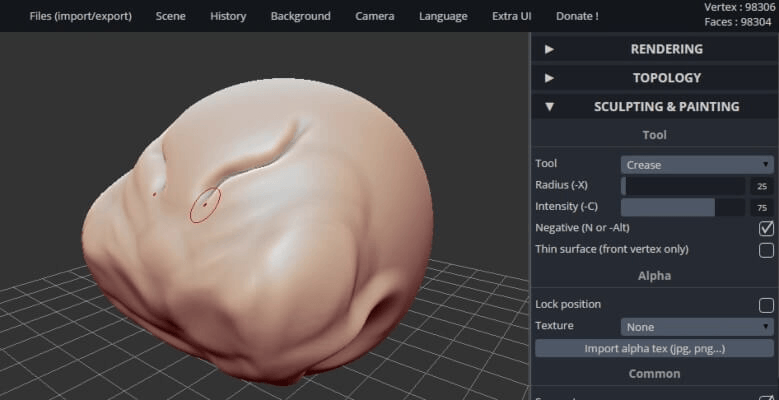Expand the Rendering section arrow
Image resolution: width=779 pixels, height=400 pixels.
549,49
